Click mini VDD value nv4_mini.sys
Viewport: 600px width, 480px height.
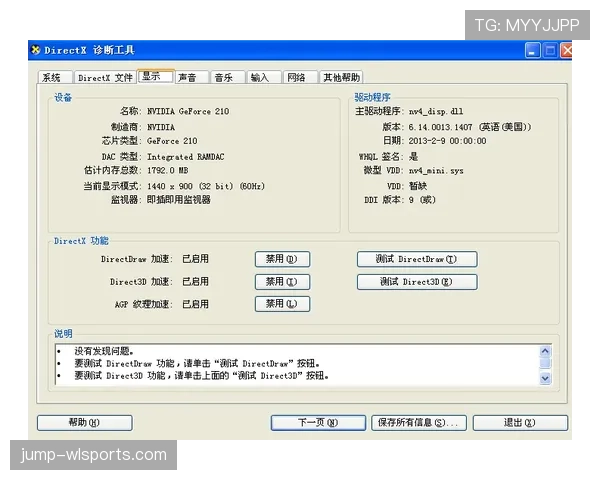(436, 171)
